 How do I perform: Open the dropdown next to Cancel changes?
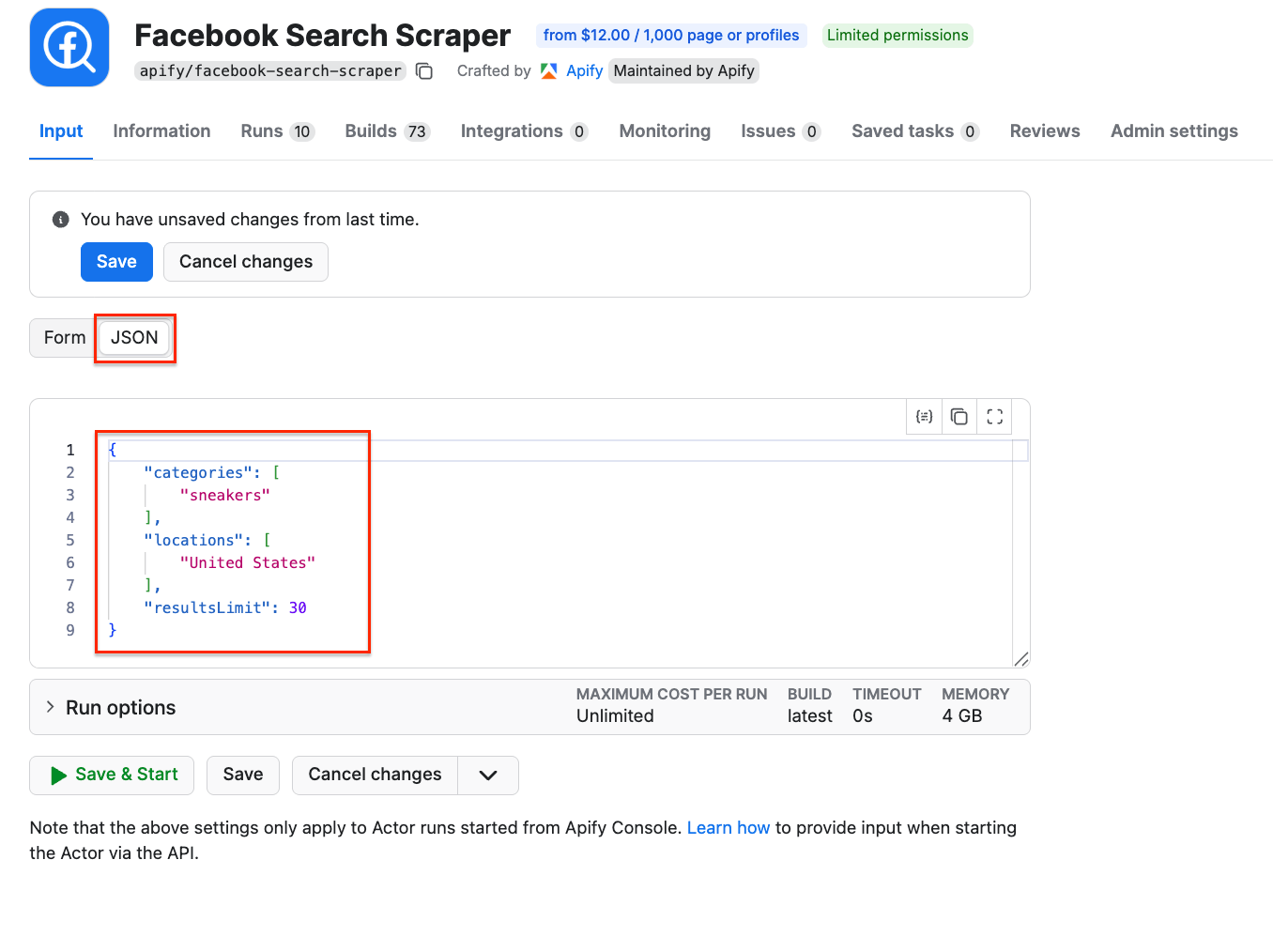click(487, 775)
